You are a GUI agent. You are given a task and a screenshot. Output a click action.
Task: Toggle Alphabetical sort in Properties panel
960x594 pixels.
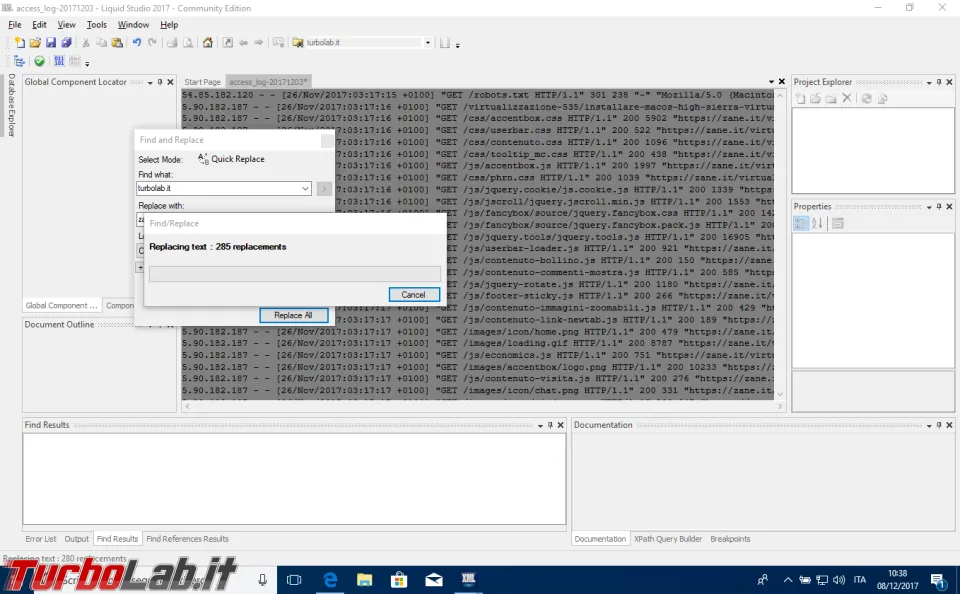[817, 224]
